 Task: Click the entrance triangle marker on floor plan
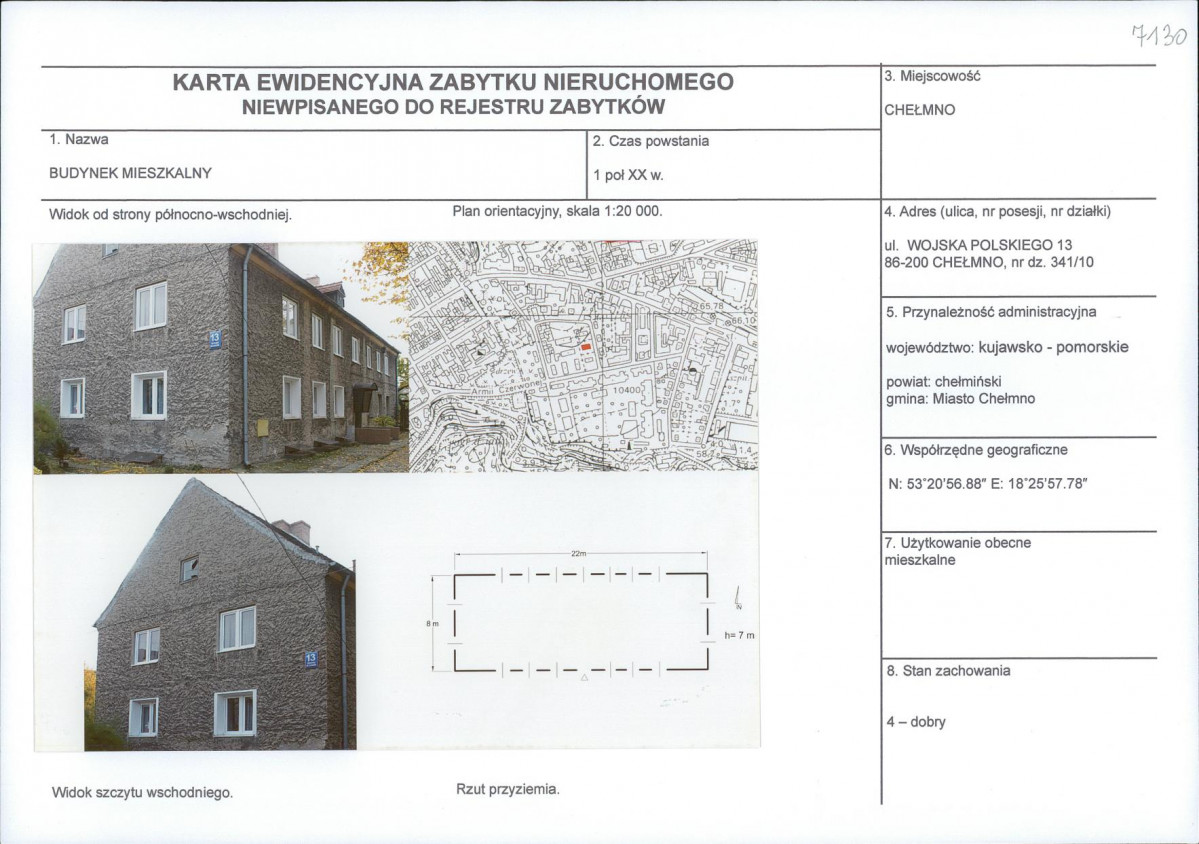[x=584, y=677]
